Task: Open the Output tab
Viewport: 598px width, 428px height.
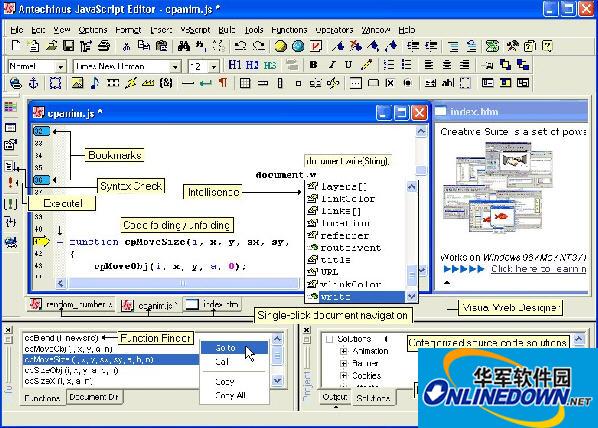Action: (x=334, y=397)
